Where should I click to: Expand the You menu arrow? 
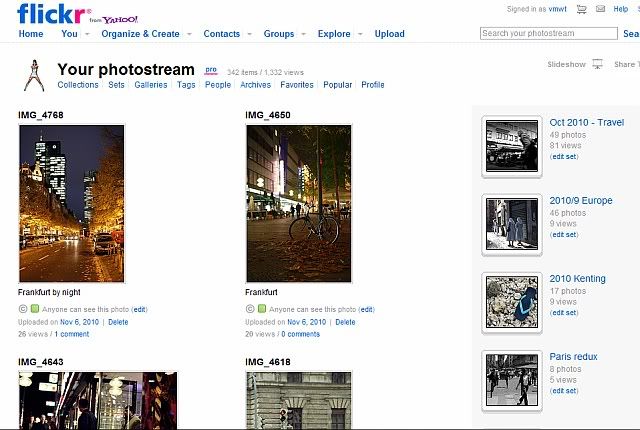(87, 34)
